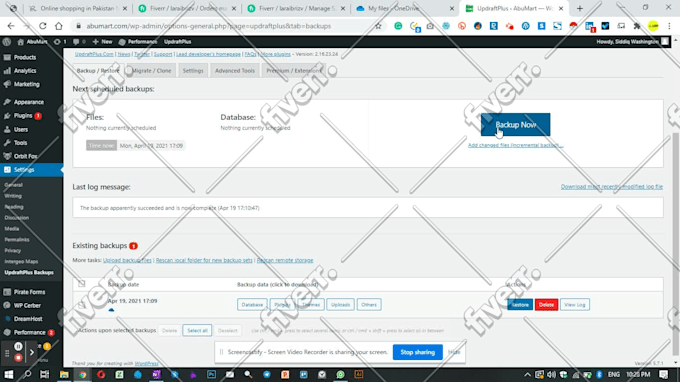Hide the Screencastify sharing notice

454,352
